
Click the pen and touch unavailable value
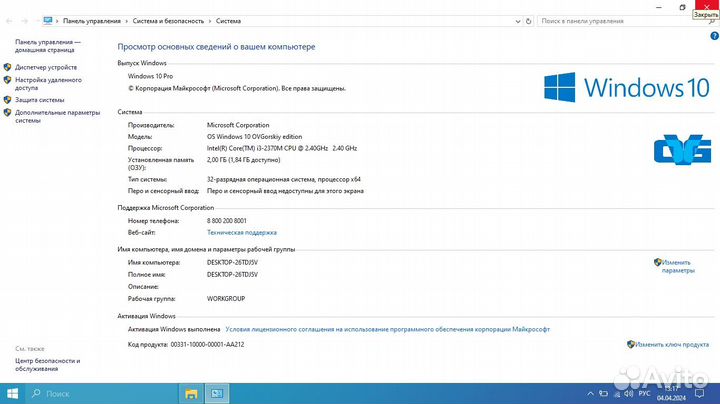click(285, 191)
